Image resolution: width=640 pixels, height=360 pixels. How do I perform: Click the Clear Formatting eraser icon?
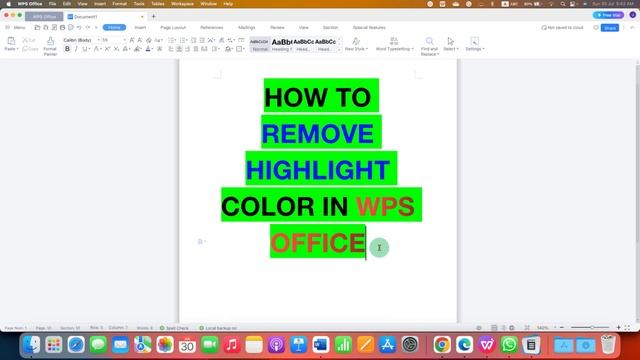(x=149, y=40)
